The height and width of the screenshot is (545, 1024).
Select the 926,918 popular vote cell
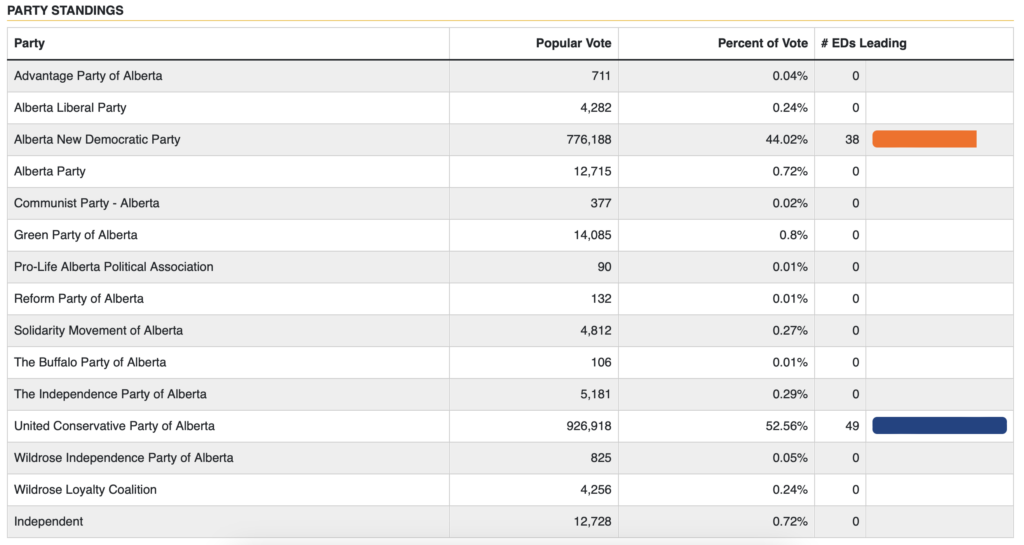point(534,426)
